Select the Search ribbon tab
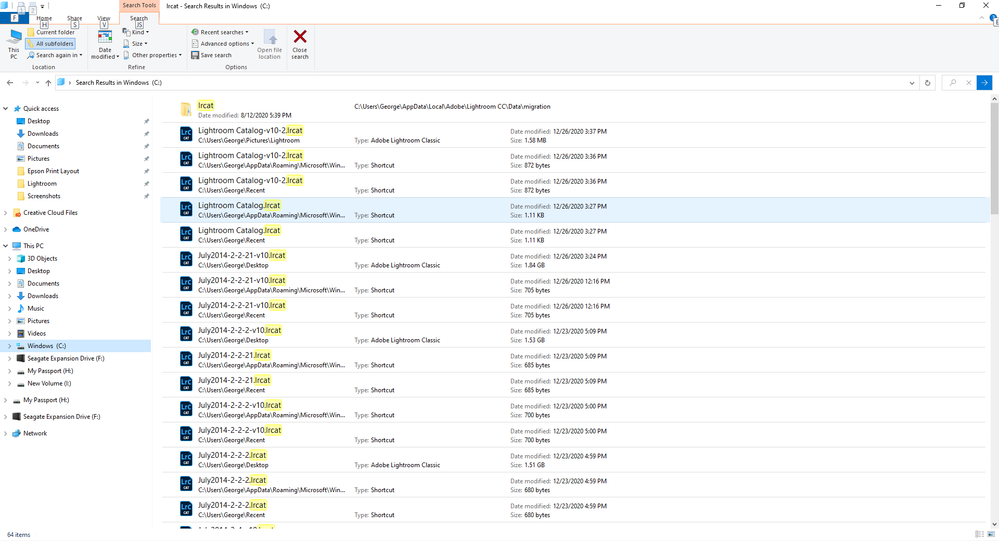 [139, 18]
